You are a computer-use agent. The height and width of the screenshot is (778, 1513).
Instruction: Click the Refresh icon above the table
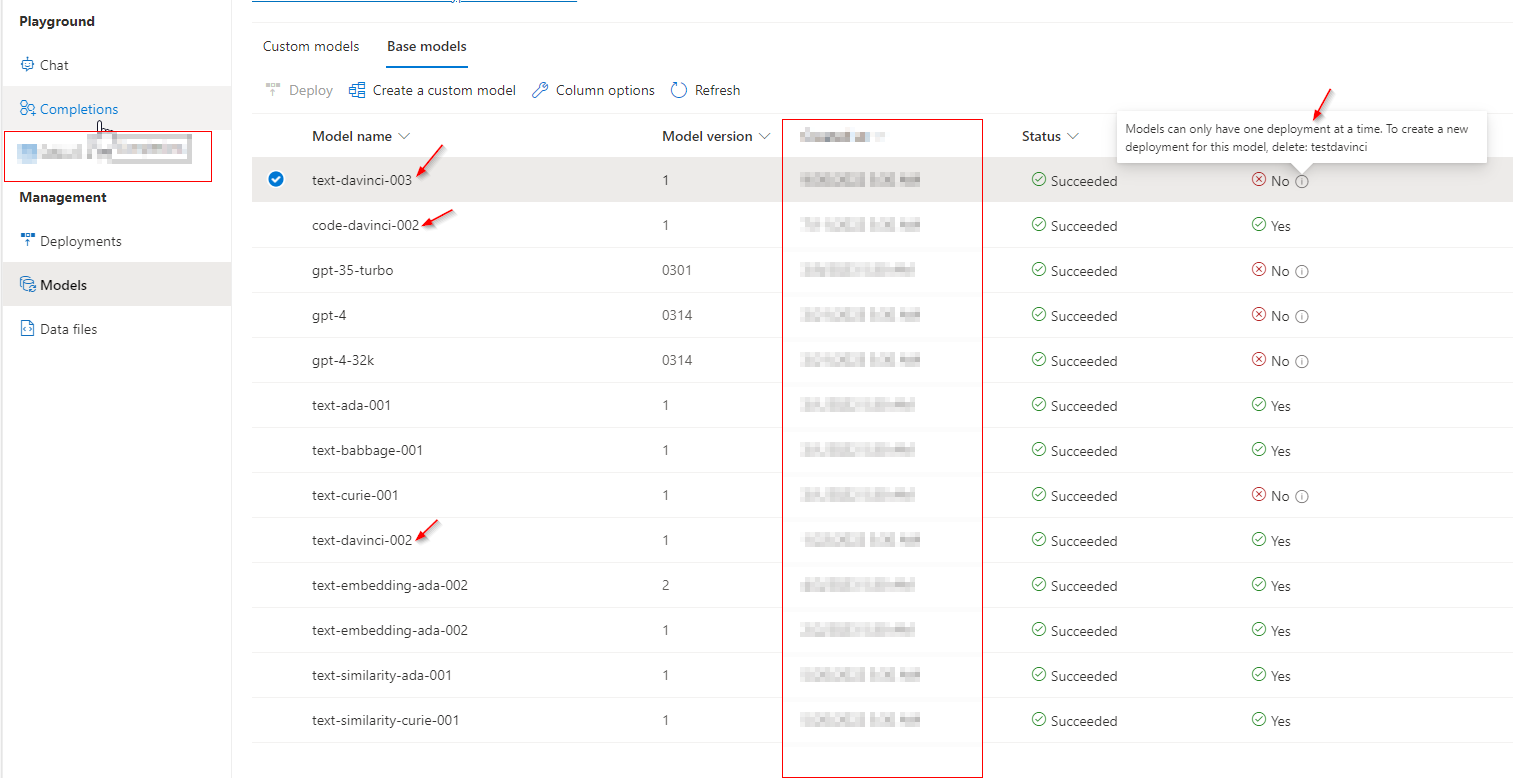(x=676, y=90)
